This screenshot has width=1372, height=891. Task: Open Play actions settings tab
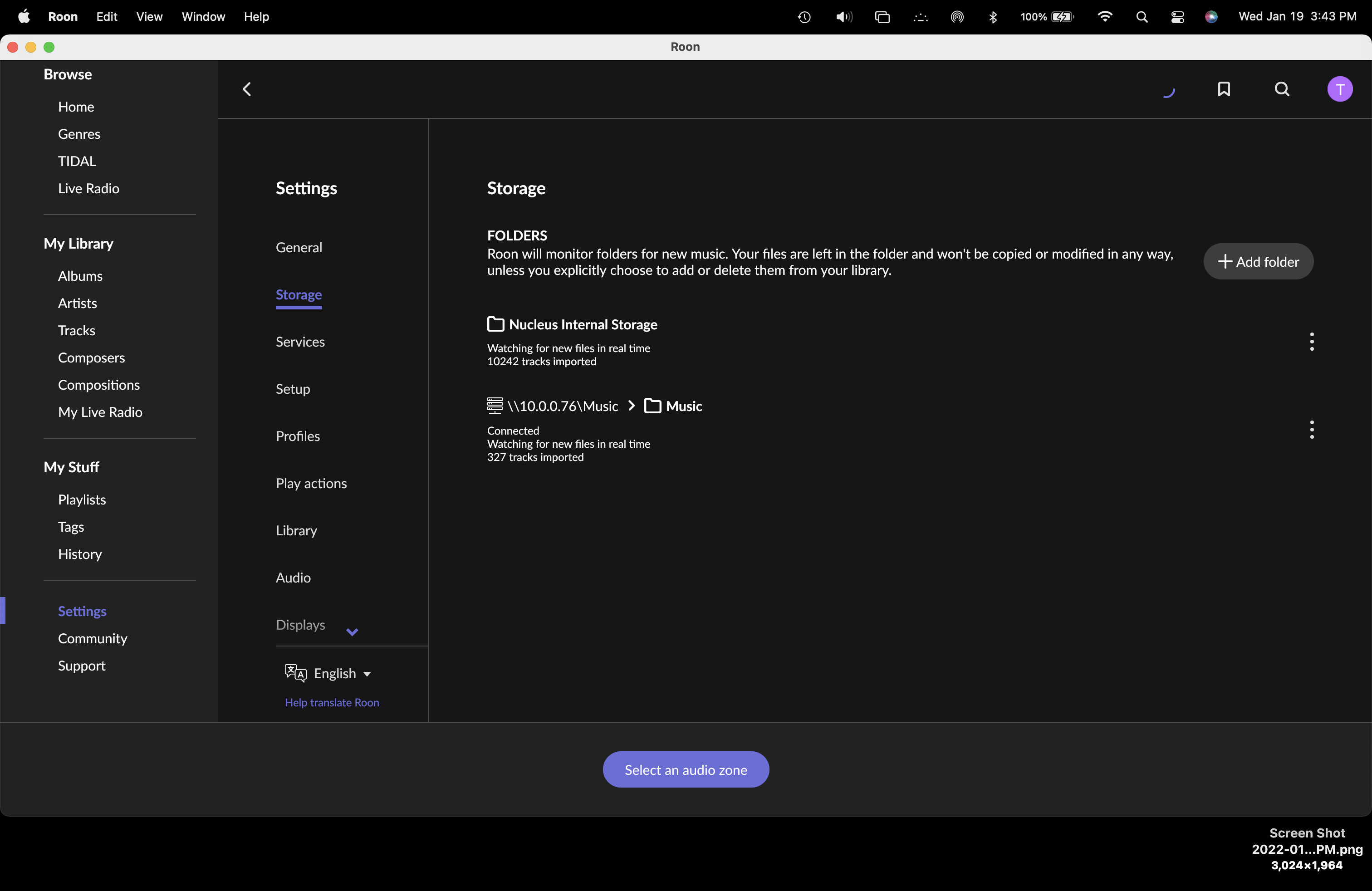(311, 483)
